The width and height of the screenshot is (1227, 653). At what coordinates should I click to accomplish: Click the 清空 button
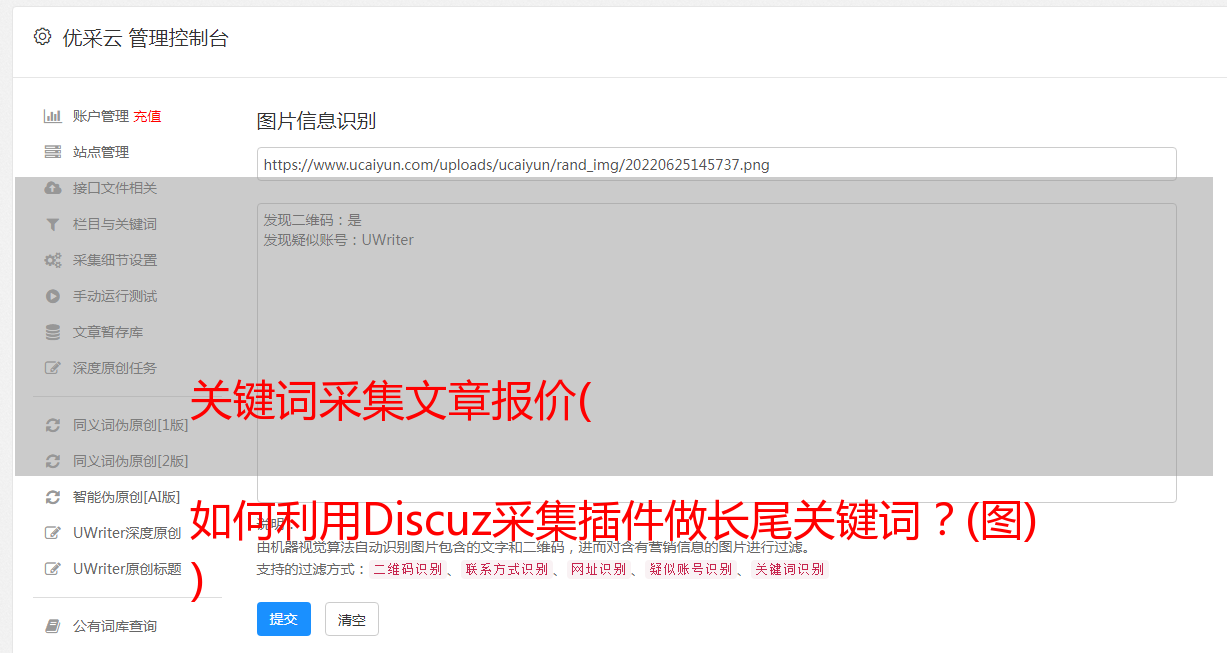[x=352, y=619]
